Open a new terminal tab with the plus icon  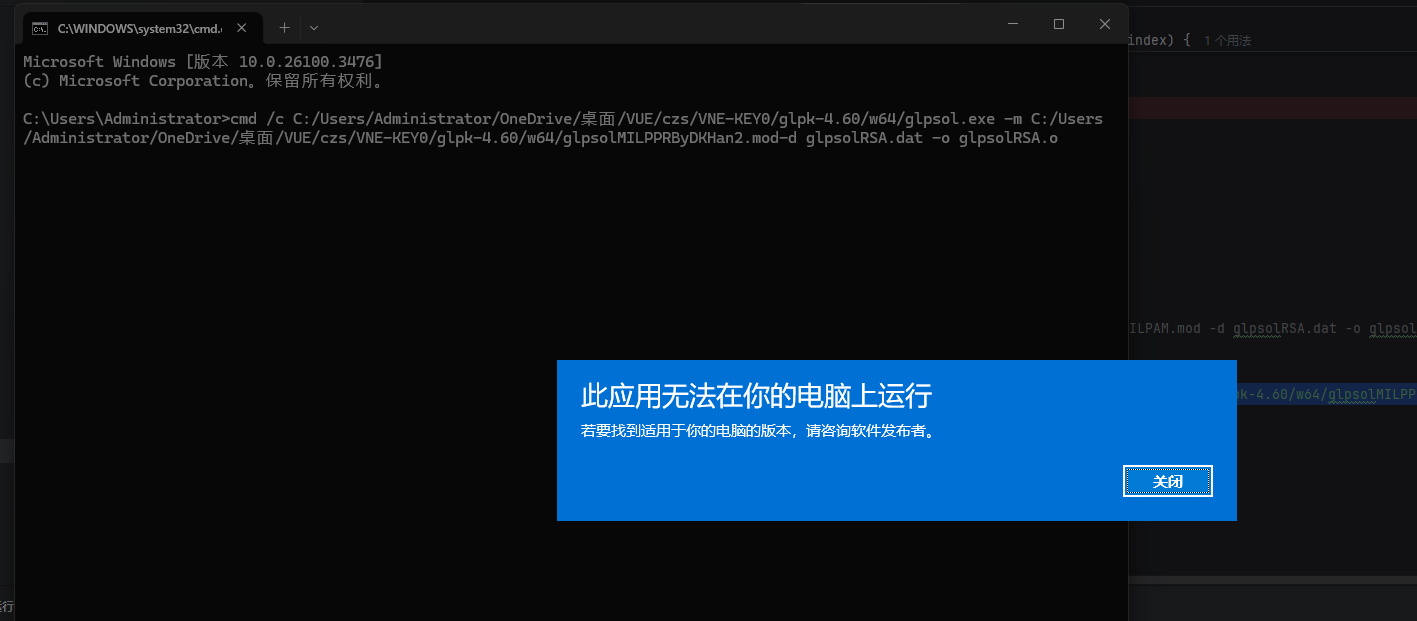tap(284, 27)
